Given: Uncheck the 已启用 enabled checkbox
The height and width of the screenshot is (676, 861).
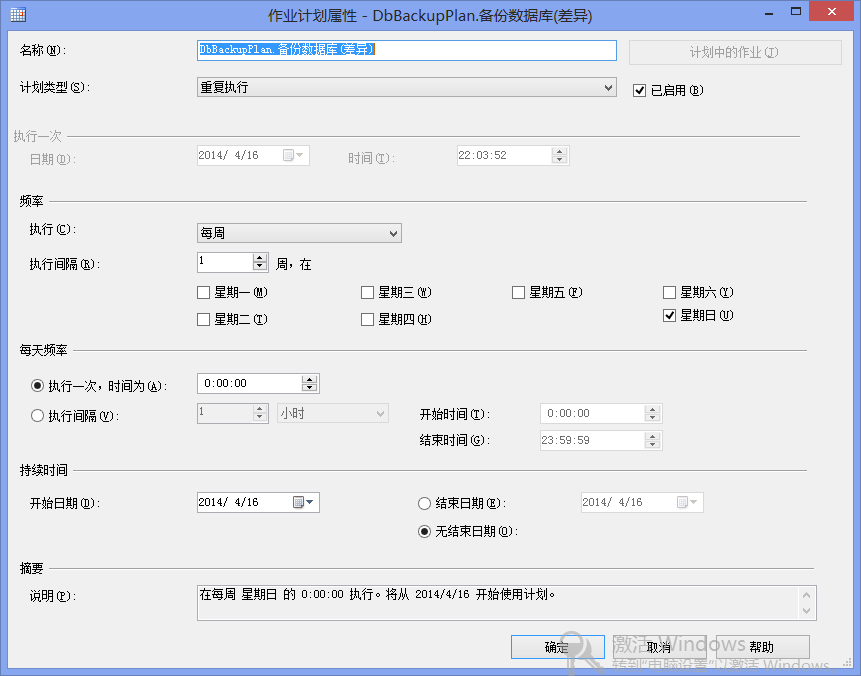Looking at the screenshot, I should click(x=640, y=90).
